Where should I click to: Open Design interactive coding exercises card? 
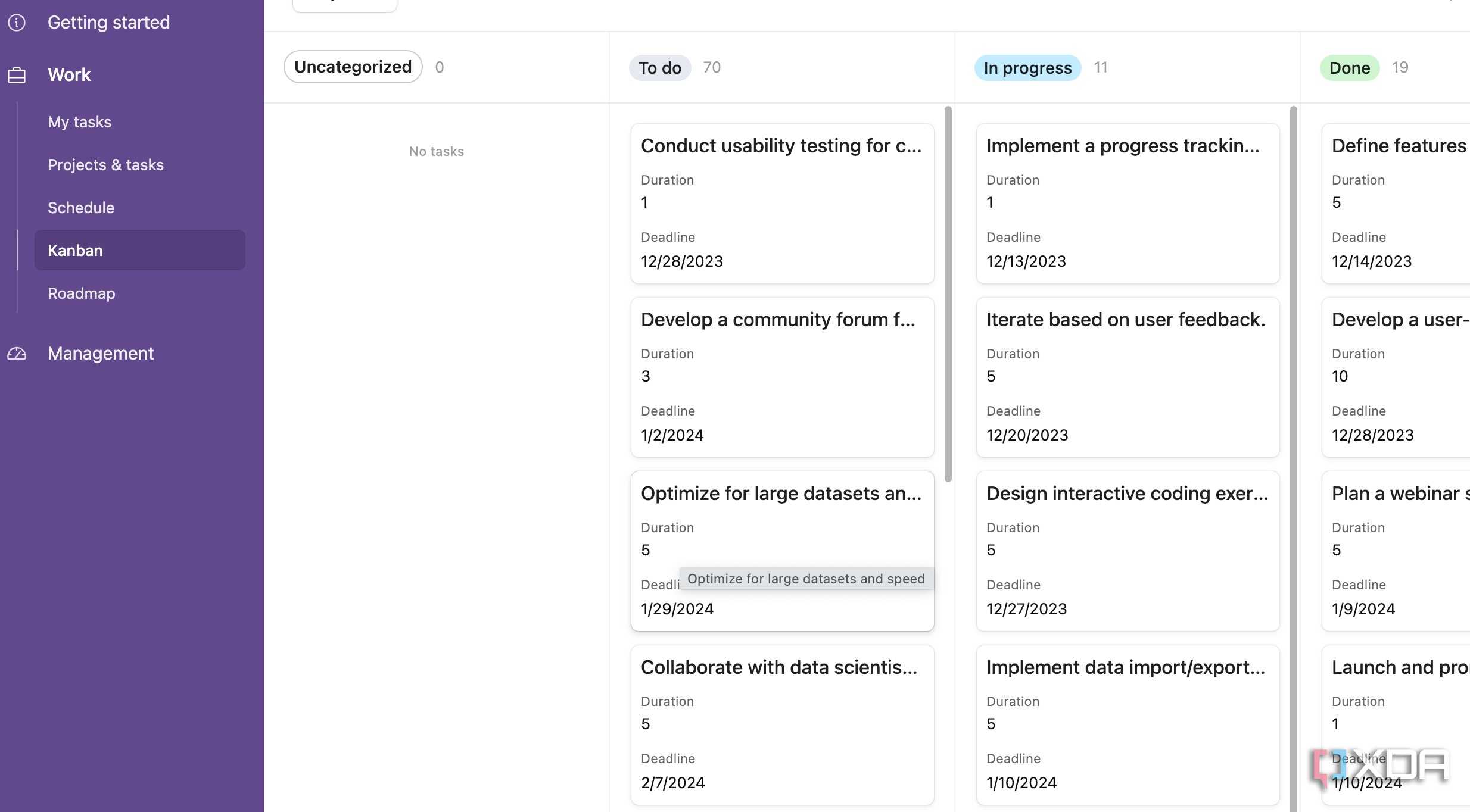(1128, 551)
